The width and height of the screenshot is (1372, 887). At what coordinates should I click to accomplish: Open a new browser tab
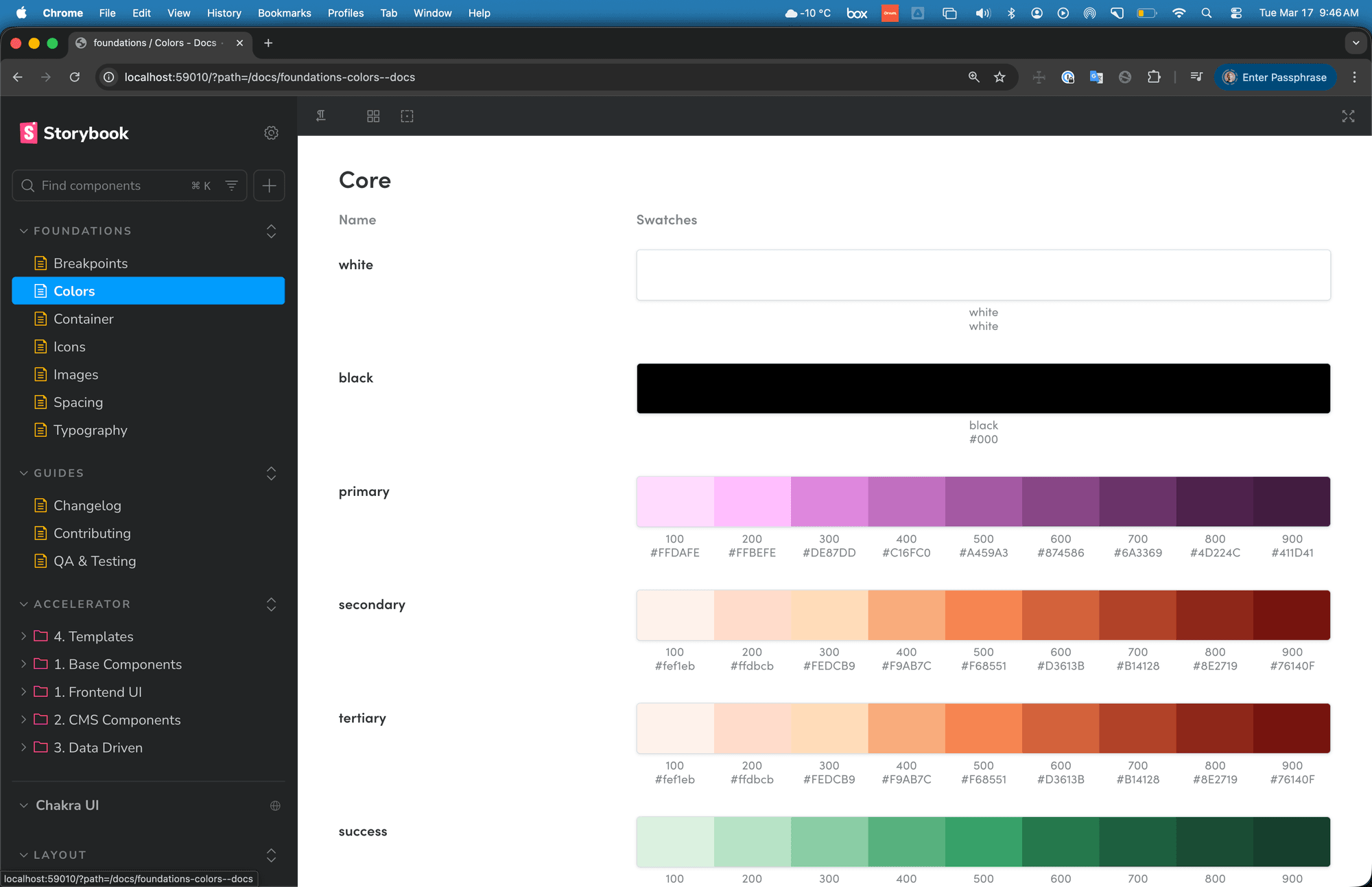point(268,43)
